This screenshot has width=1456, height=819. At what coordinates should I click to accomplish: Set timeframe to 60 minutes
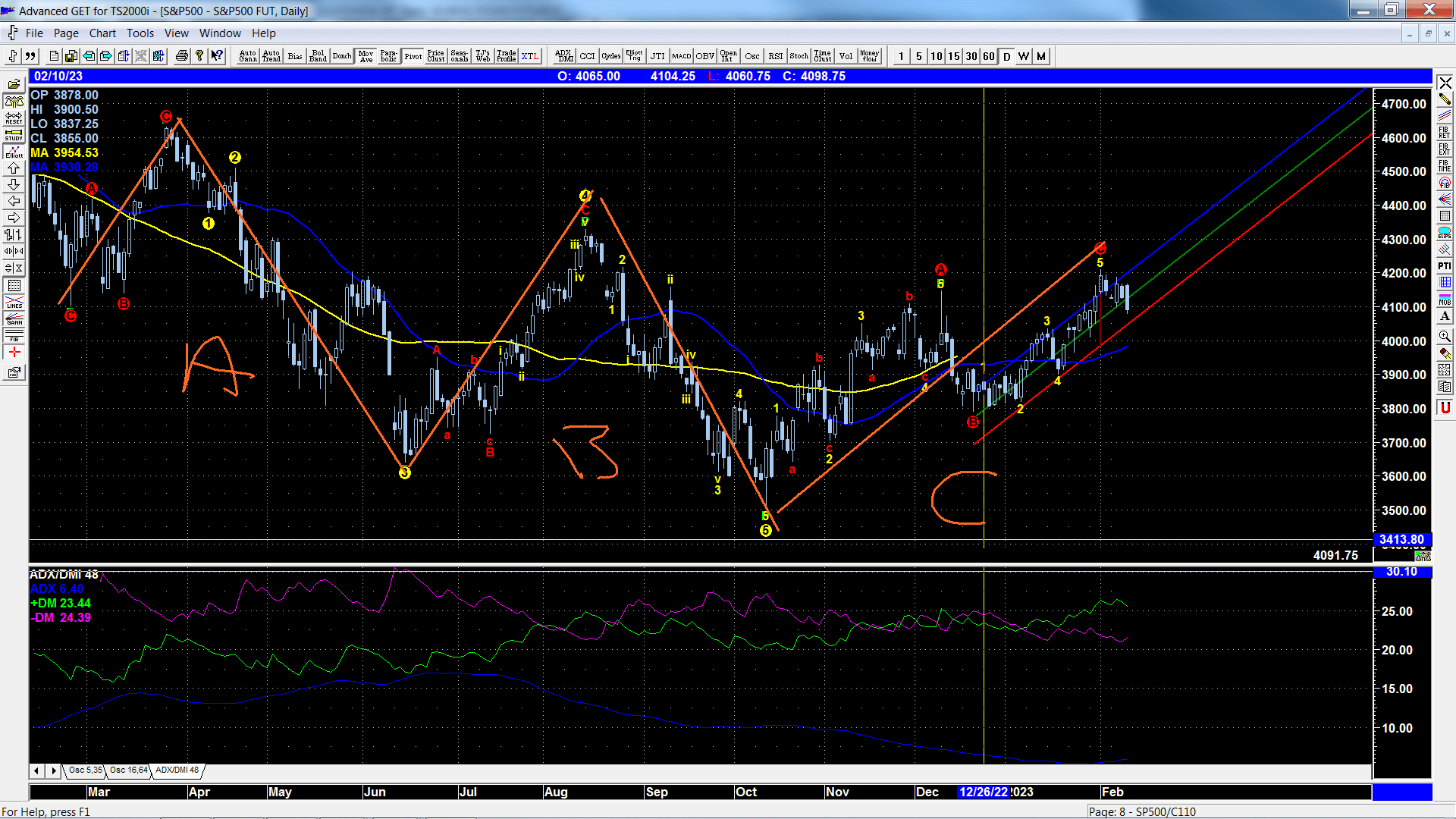(988, 56)
